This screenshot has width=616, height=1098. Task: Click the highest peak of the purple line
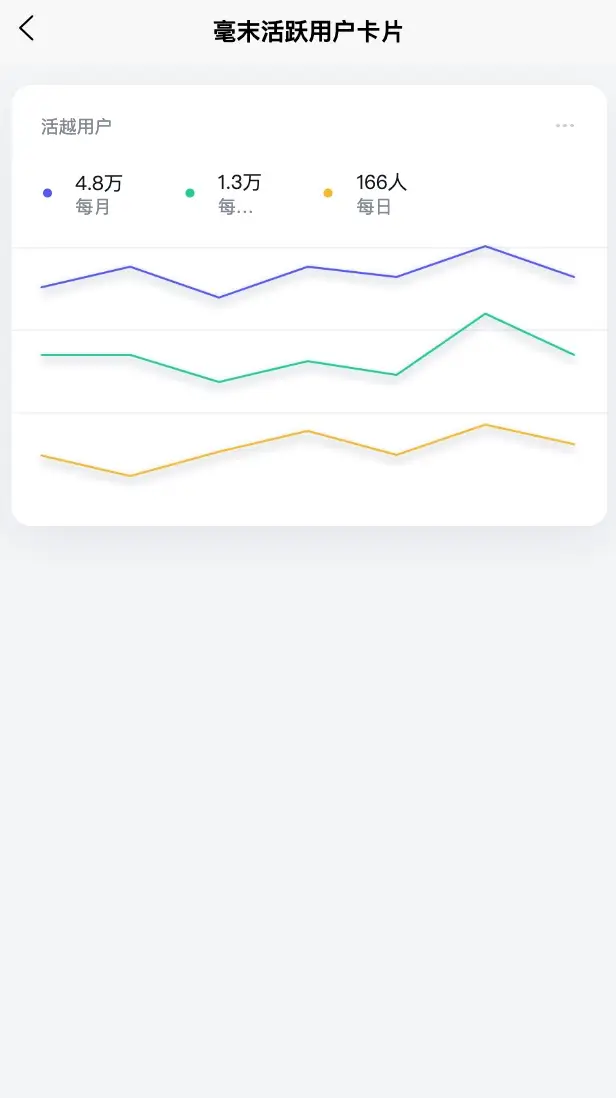(485, 246)
